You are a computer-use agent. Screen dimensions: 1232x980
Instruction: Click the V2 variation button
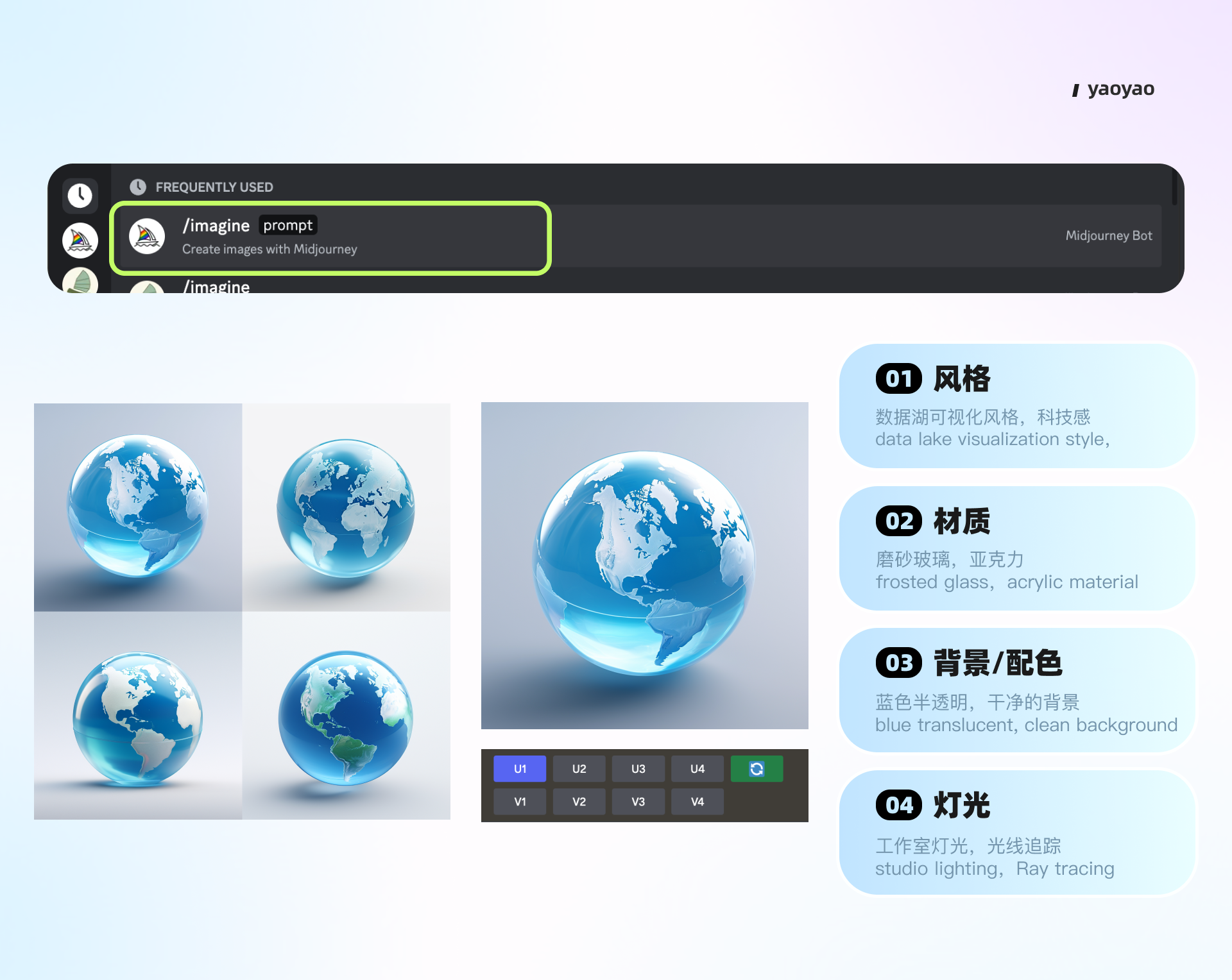579,802
